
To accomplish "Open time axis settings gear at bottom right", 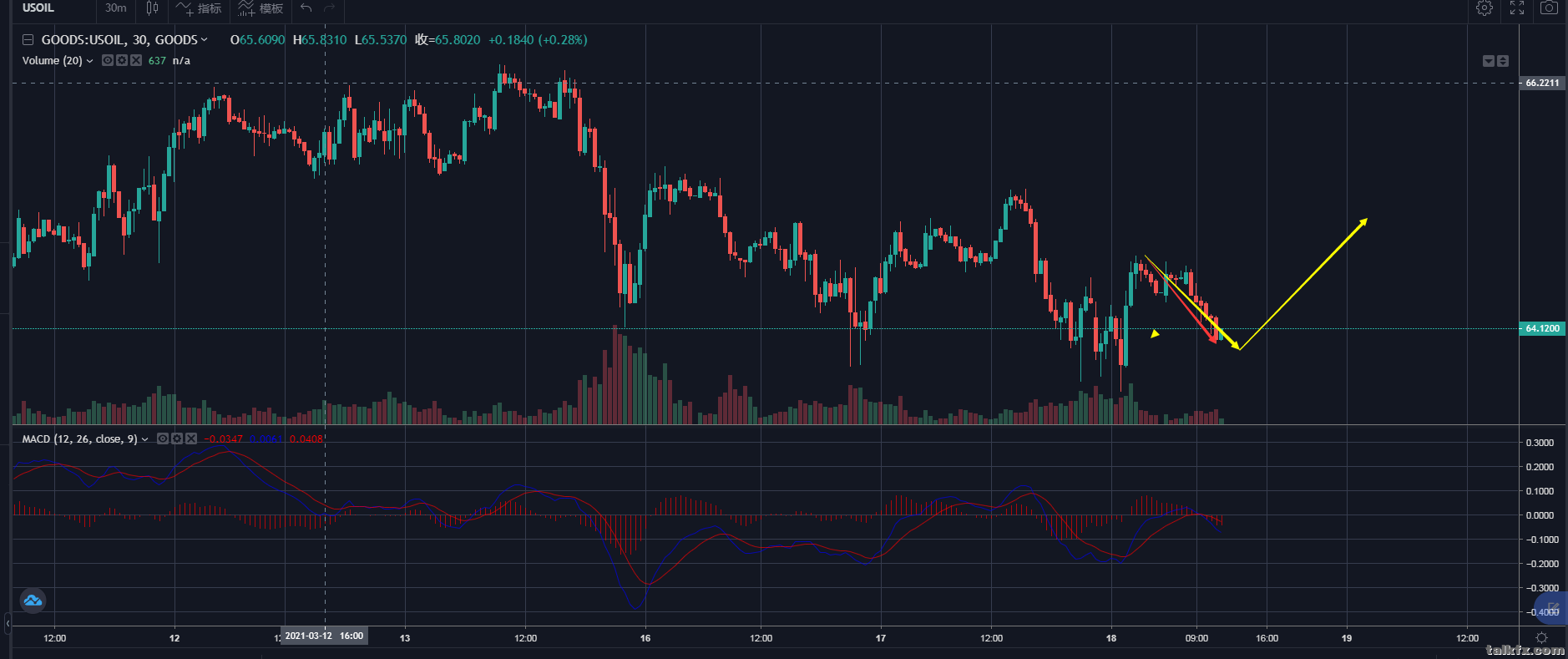I will (x=1541, y=637).
